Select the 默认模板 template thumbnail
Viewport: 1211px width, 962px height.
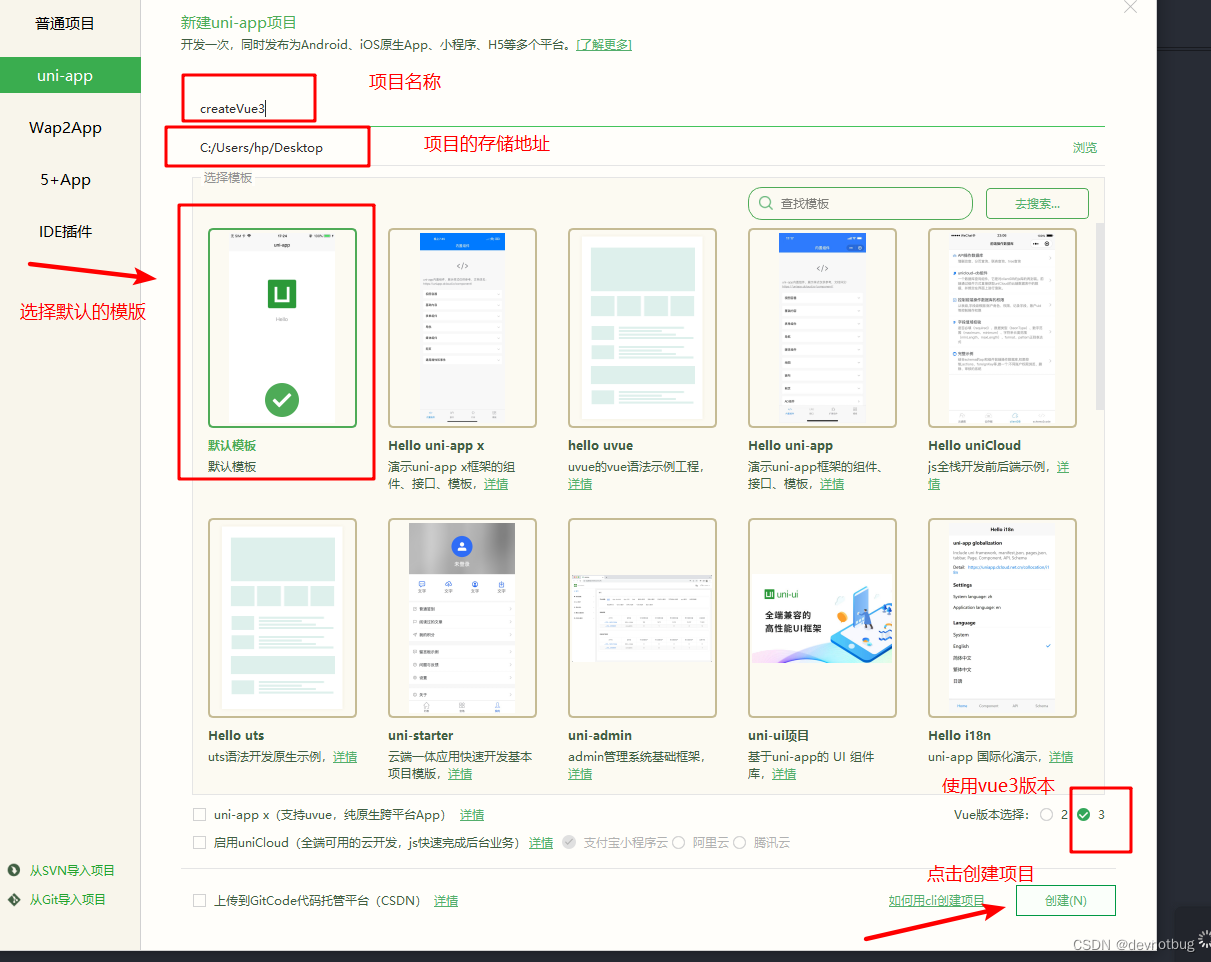pos(282,328)
